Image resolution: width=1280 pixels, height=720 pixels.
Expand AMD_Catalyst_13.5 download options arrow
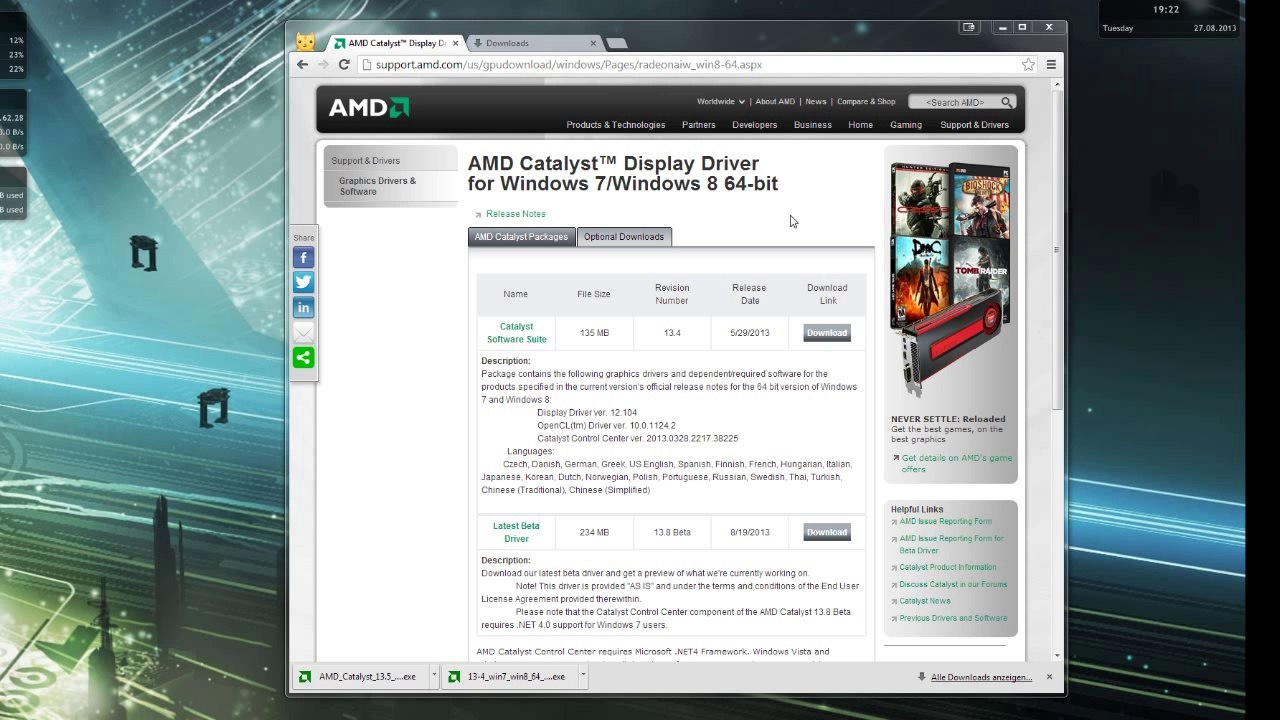pos(434,676)
